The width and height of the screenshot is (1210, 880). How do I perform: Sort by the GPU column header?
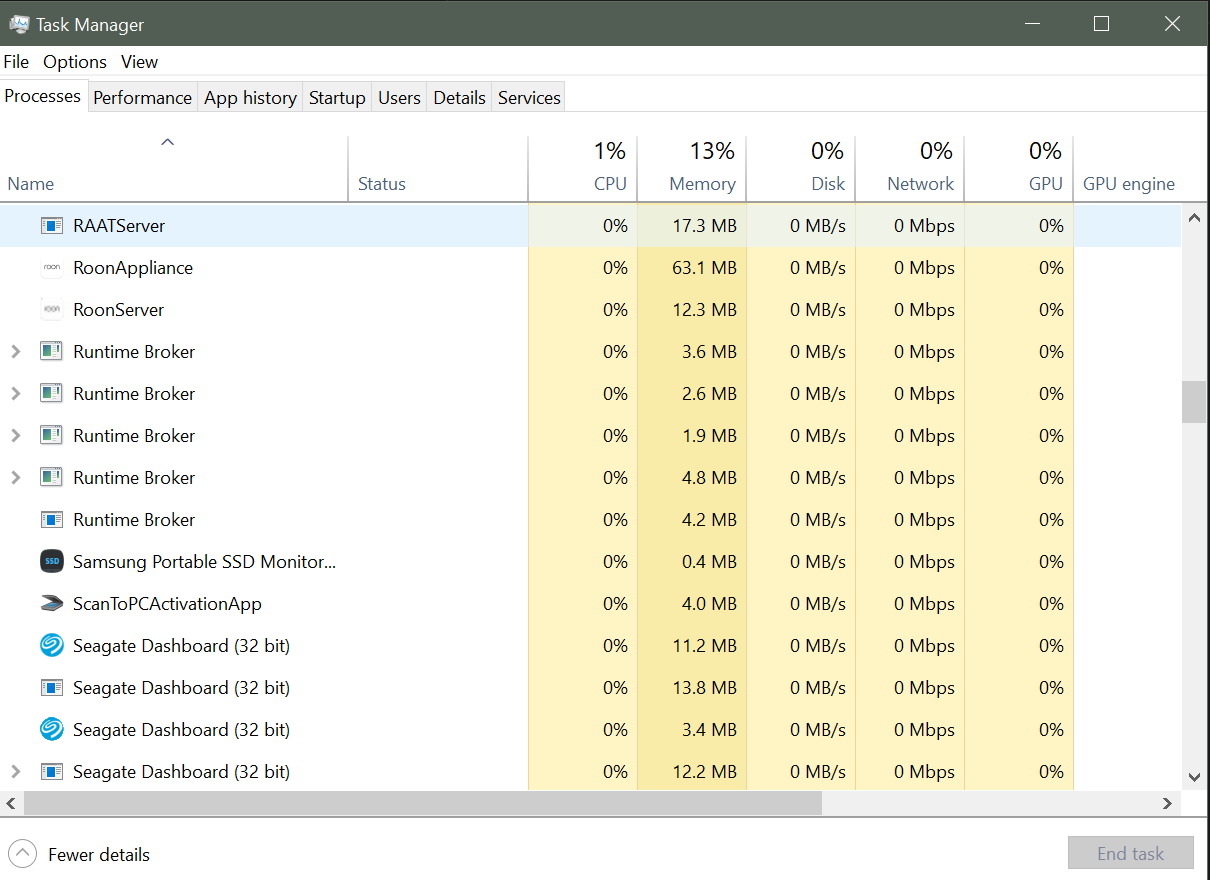[1018, 169]
